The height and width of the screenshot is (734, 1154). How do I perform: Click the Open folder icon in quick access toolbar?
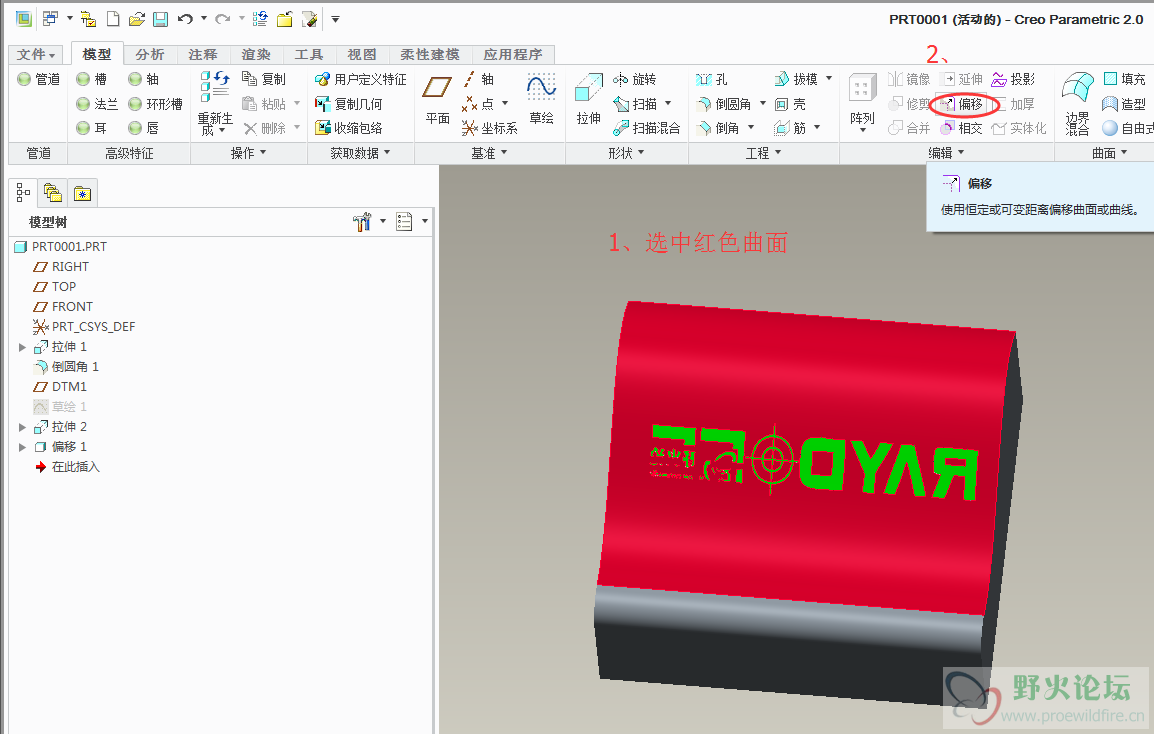(136, 19)
